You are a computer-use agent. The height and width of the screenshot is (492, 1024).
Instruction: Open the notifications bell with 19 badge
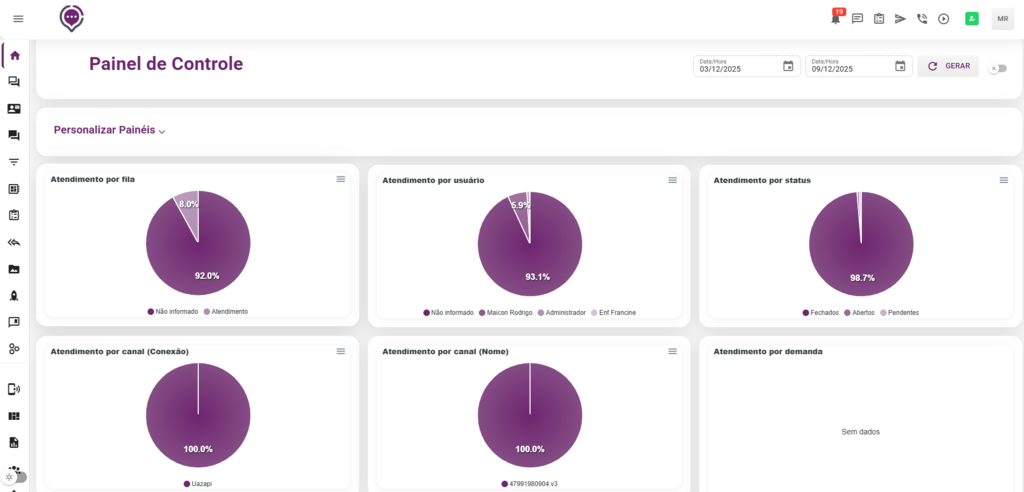coord(836,18)
